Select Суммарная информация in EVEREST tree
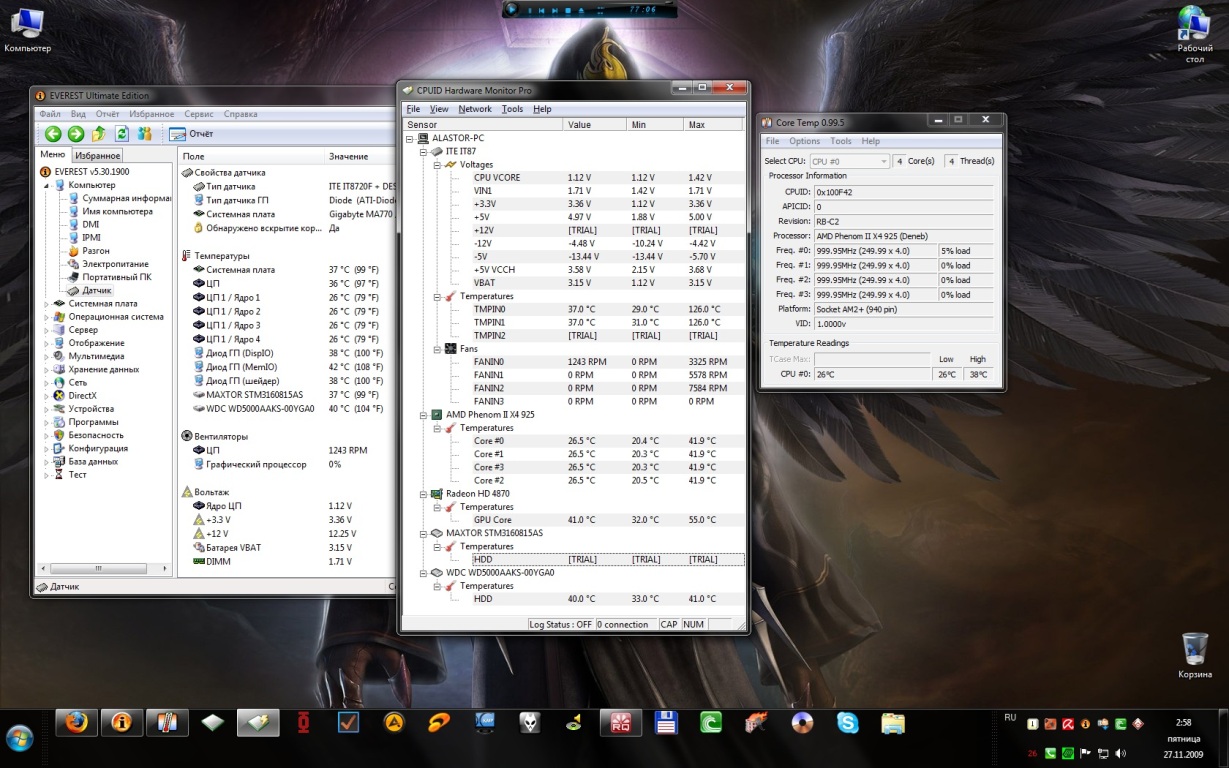This screenshot has width=1229, height=768. pos(119,198)
